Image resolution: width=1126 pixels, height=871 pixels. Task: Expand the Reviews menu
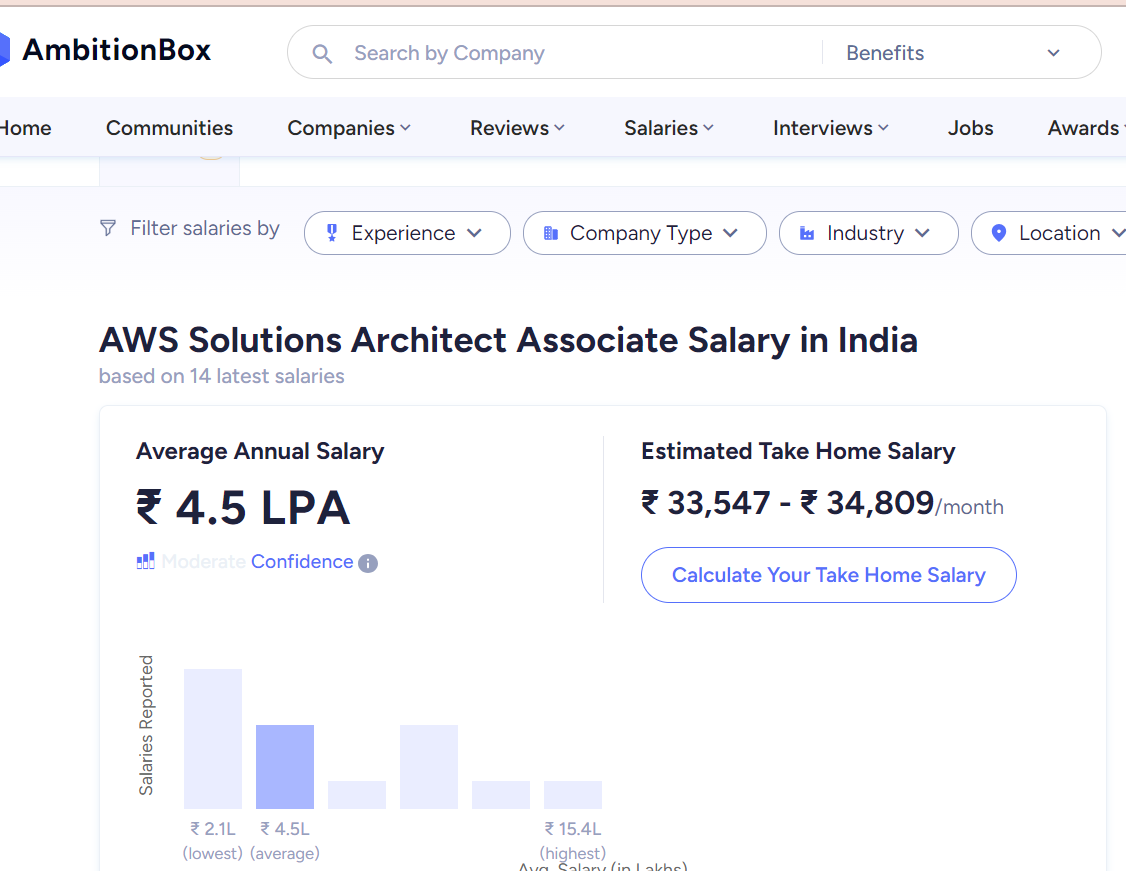(517, 128)
